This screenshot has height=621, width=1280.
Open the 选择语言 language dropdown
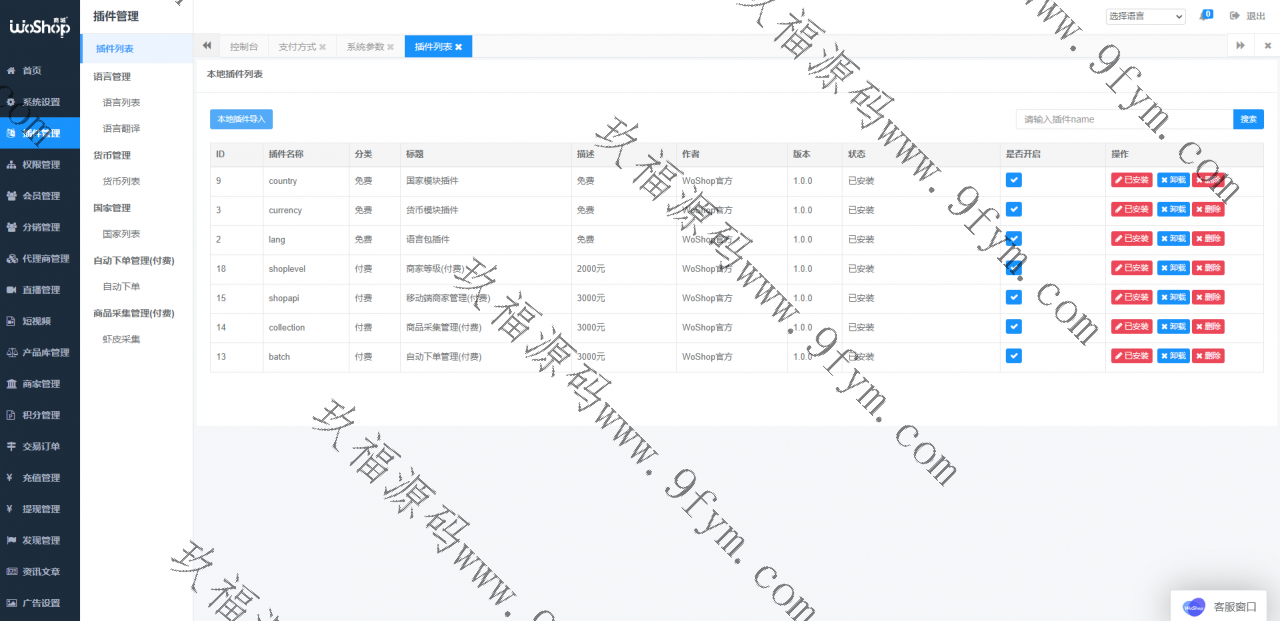1145,16
